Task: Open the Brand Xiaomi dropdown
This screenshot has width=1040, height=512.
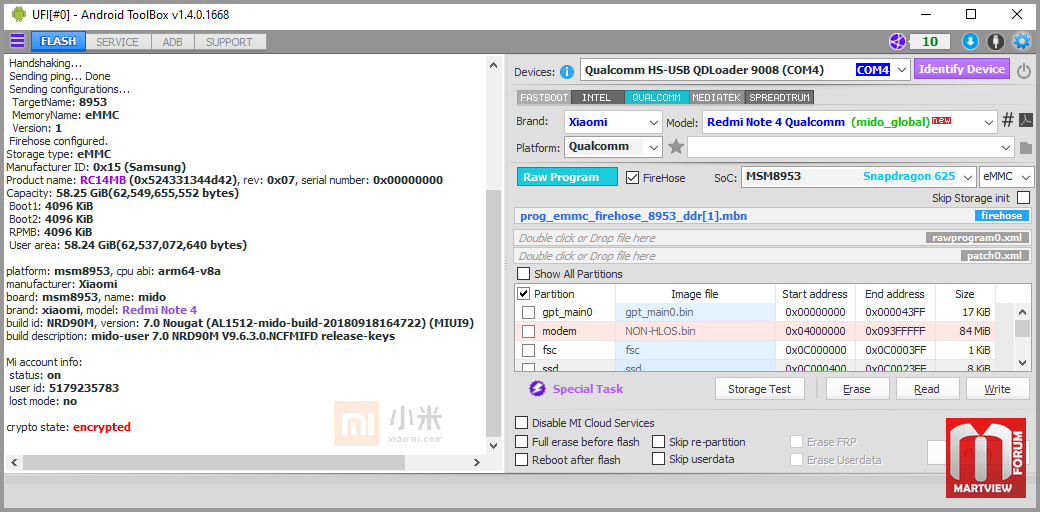Action: [654, 122]
